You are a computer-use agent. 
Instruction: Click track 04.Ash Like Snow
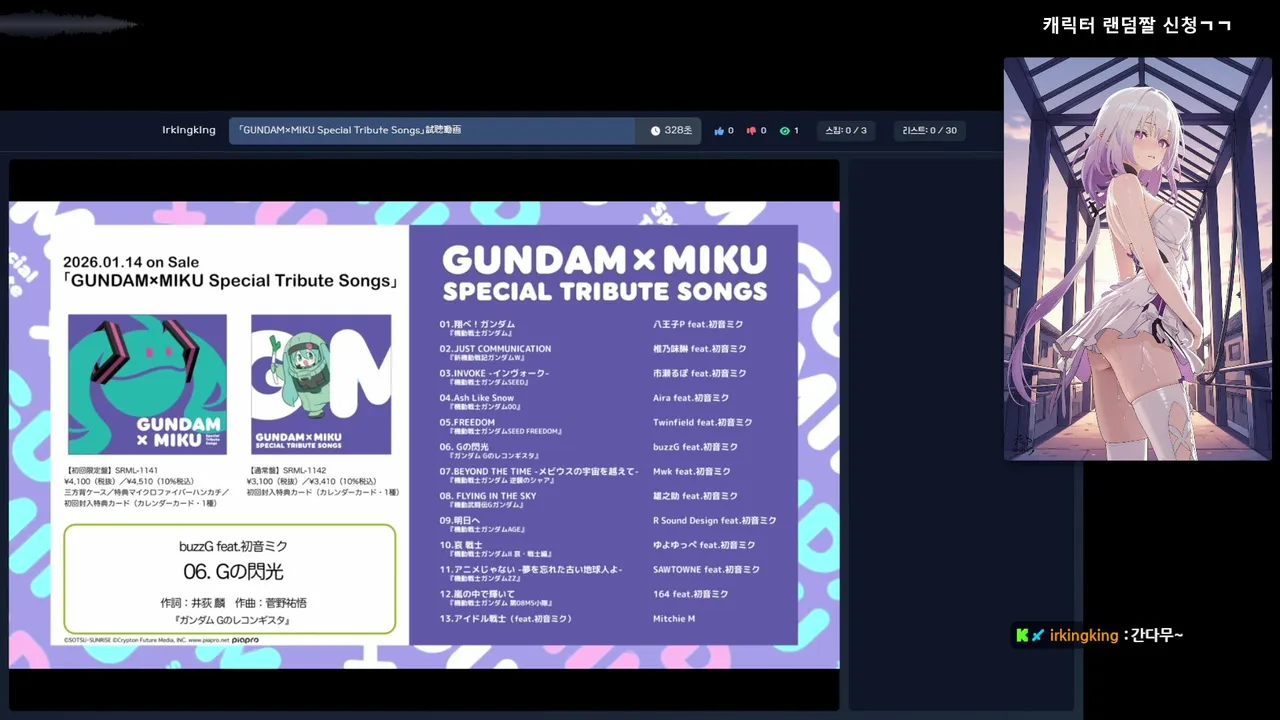coord(476,398)
